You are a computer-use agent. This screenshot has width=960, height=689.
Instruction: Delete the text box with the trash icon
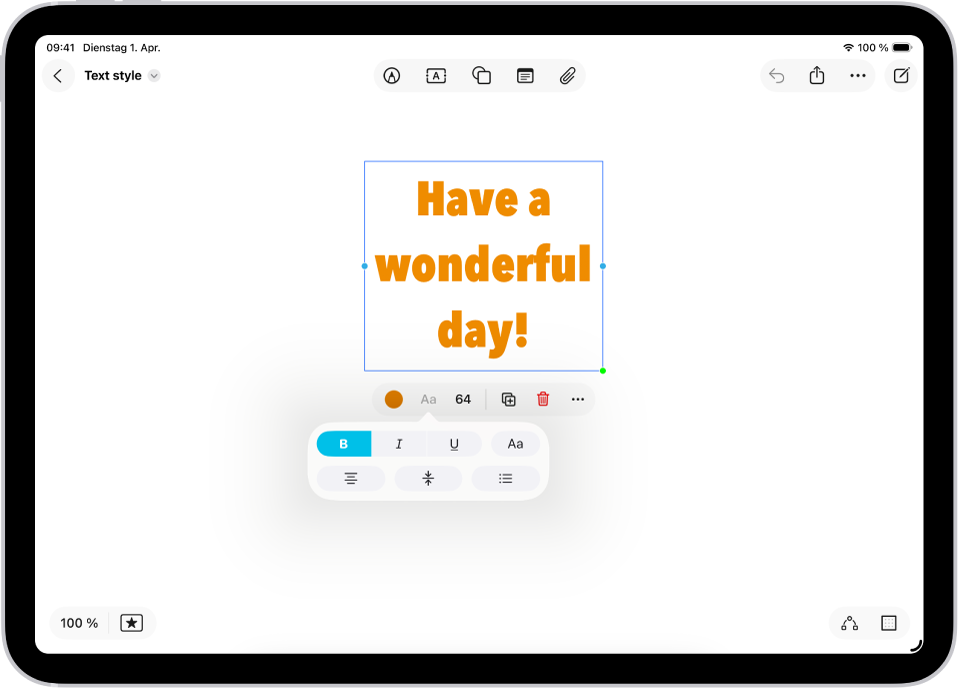click(543, 399)
